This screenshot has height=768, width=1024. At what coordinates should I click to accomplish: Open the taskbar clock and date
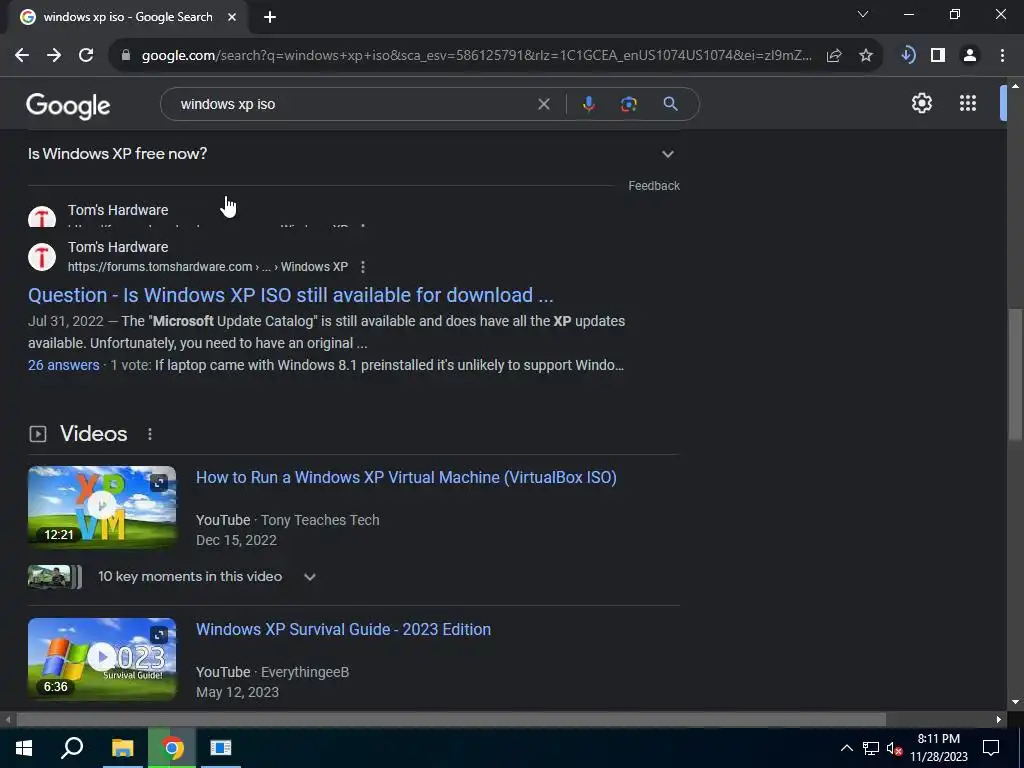click(938, 748)
